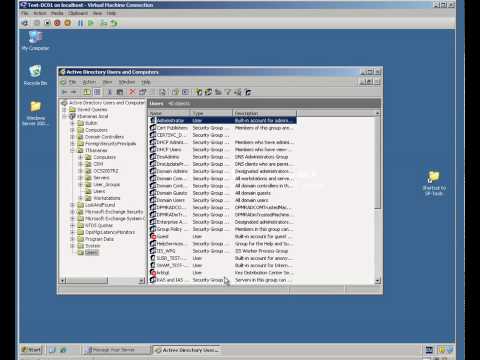The width and height of the screenshot is (480, 360).
Task: Click the Refresh toolbar icon in ADUC
Action: 163,92
